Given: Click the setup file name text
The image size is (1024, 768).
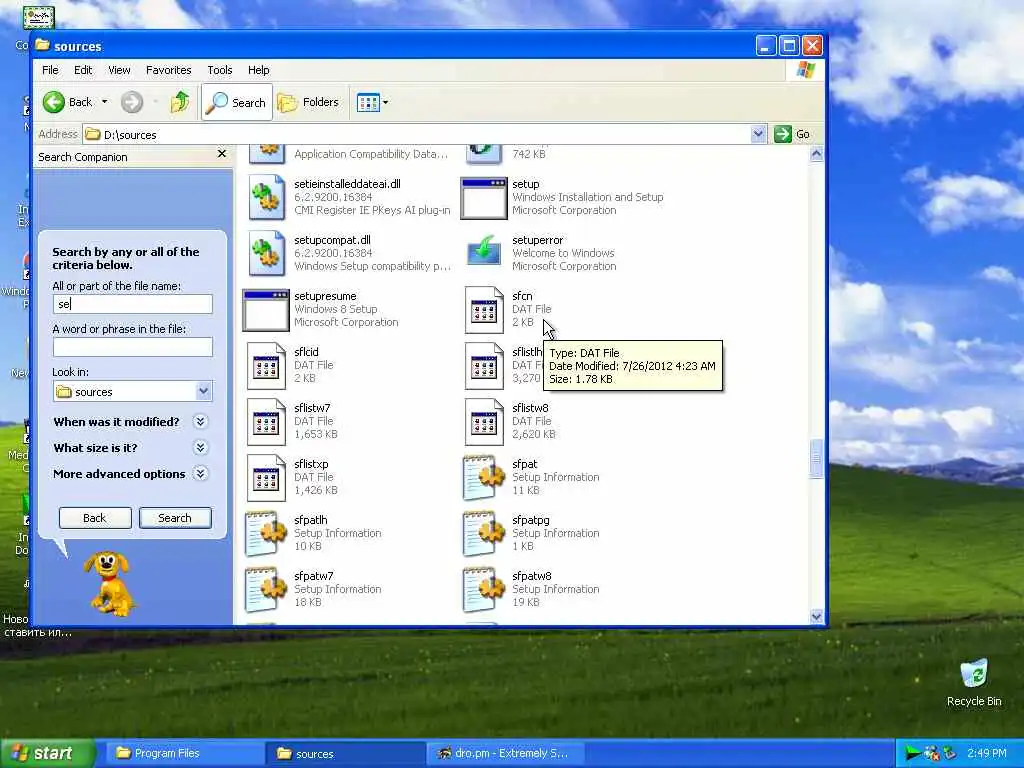Looking at the screenshot, I should tap(526, 184).
